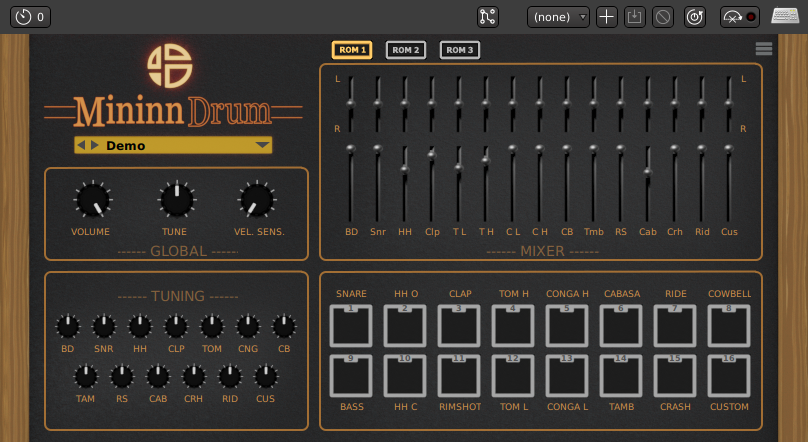Click the global VOLUME knob

coord(92,201)
